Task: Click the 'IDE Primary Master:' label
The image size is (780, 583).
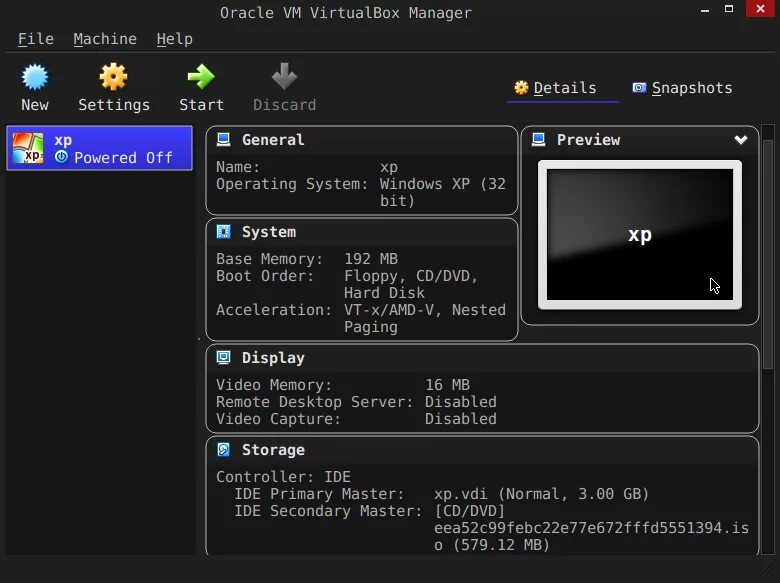Action: pyautogui.click(x=319, y=494)
